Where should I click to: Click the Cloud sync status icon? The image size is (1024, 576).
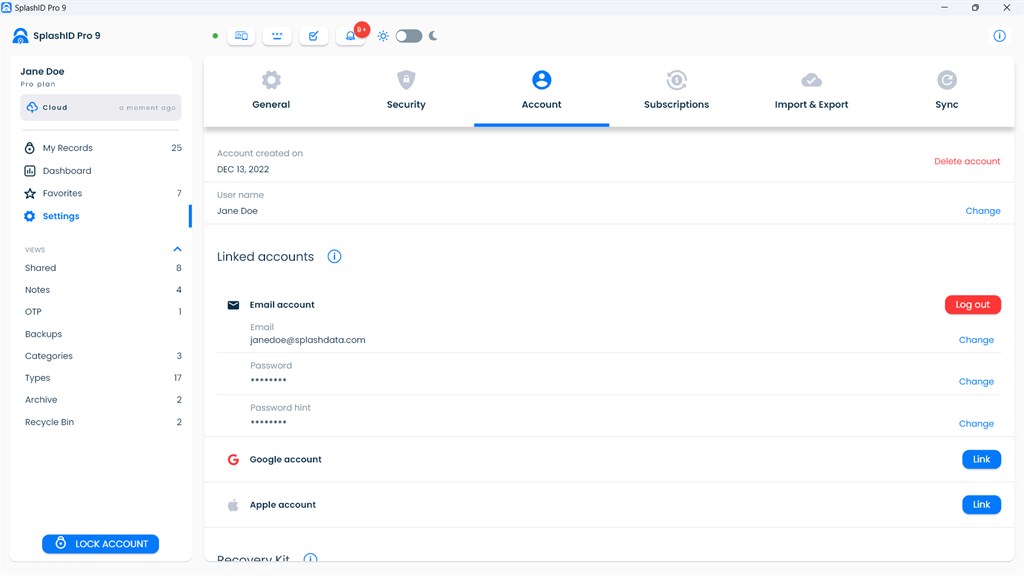point(32,107)
